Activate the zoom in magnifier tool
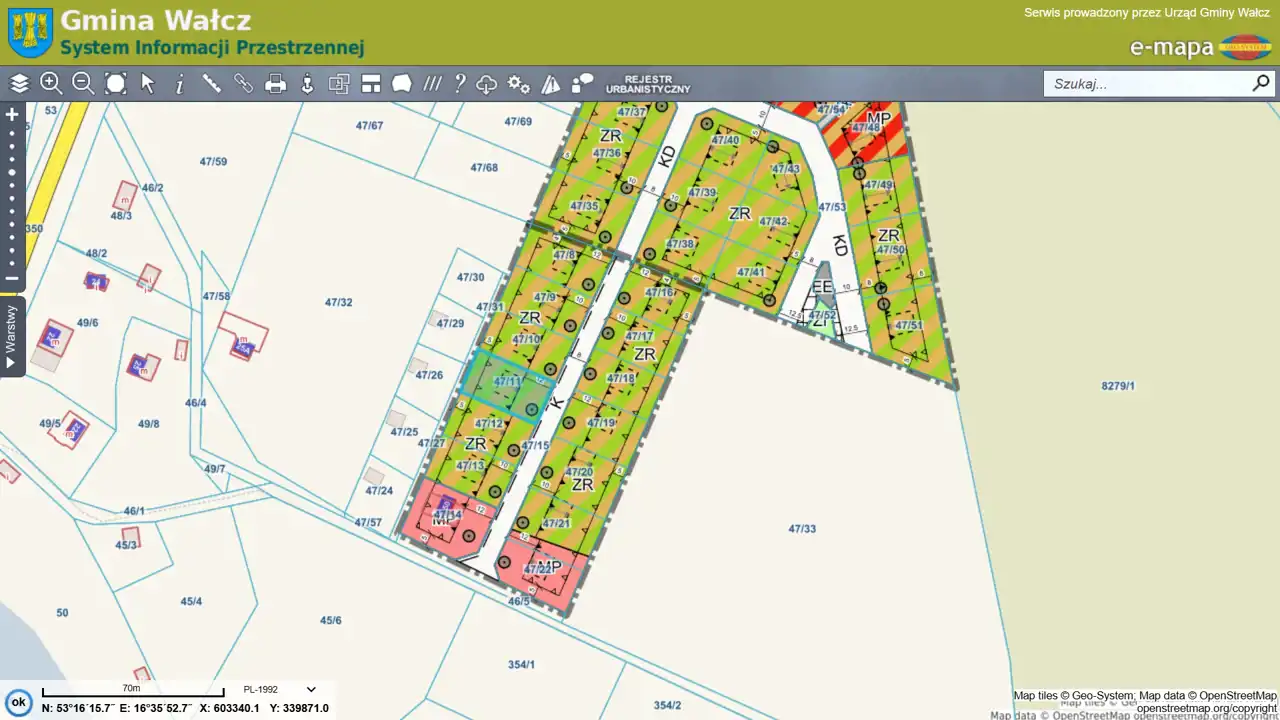This screenshot has height=720, width=1280. tap(51, 84)
